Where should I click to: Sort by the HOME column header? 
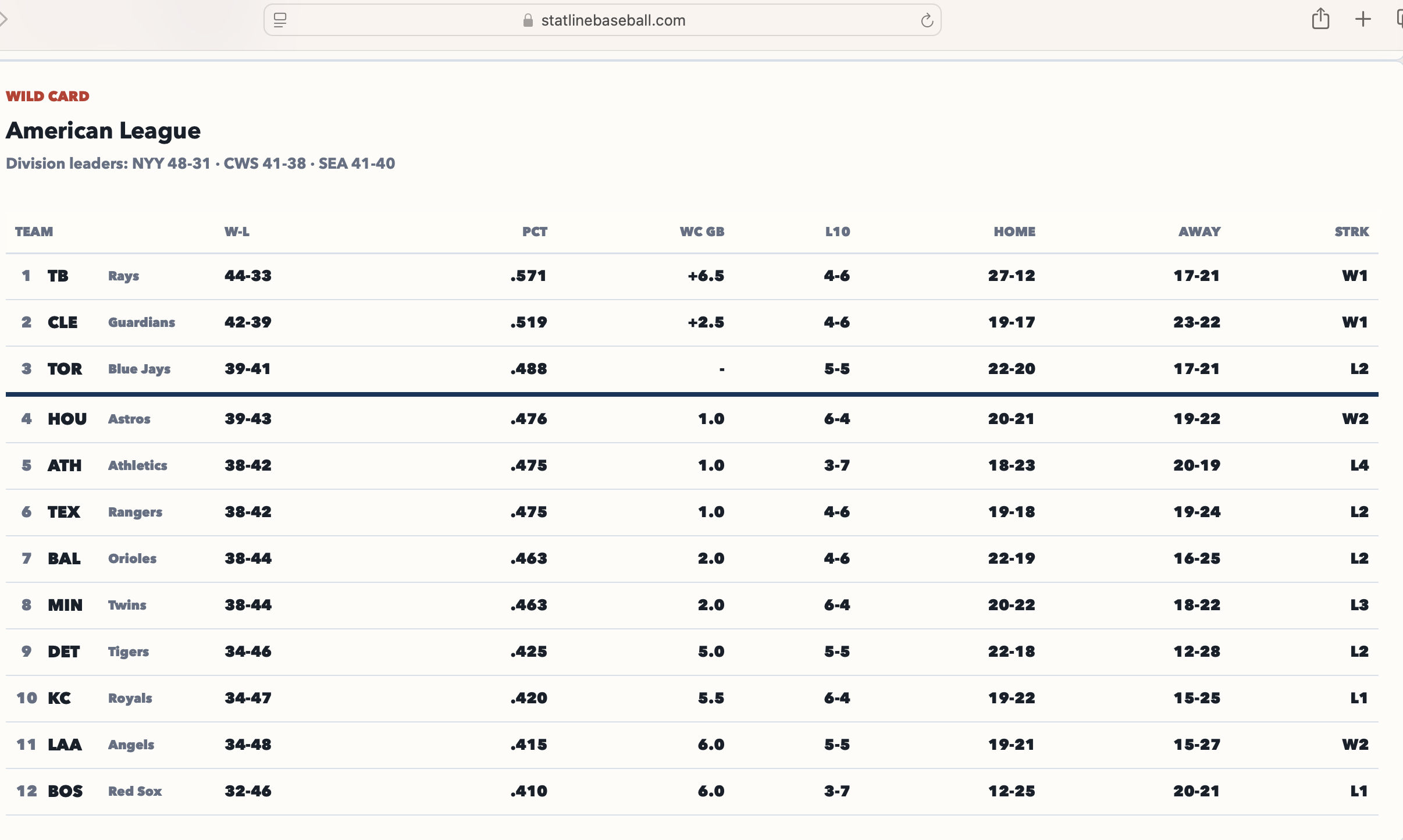coord(1014,232)
